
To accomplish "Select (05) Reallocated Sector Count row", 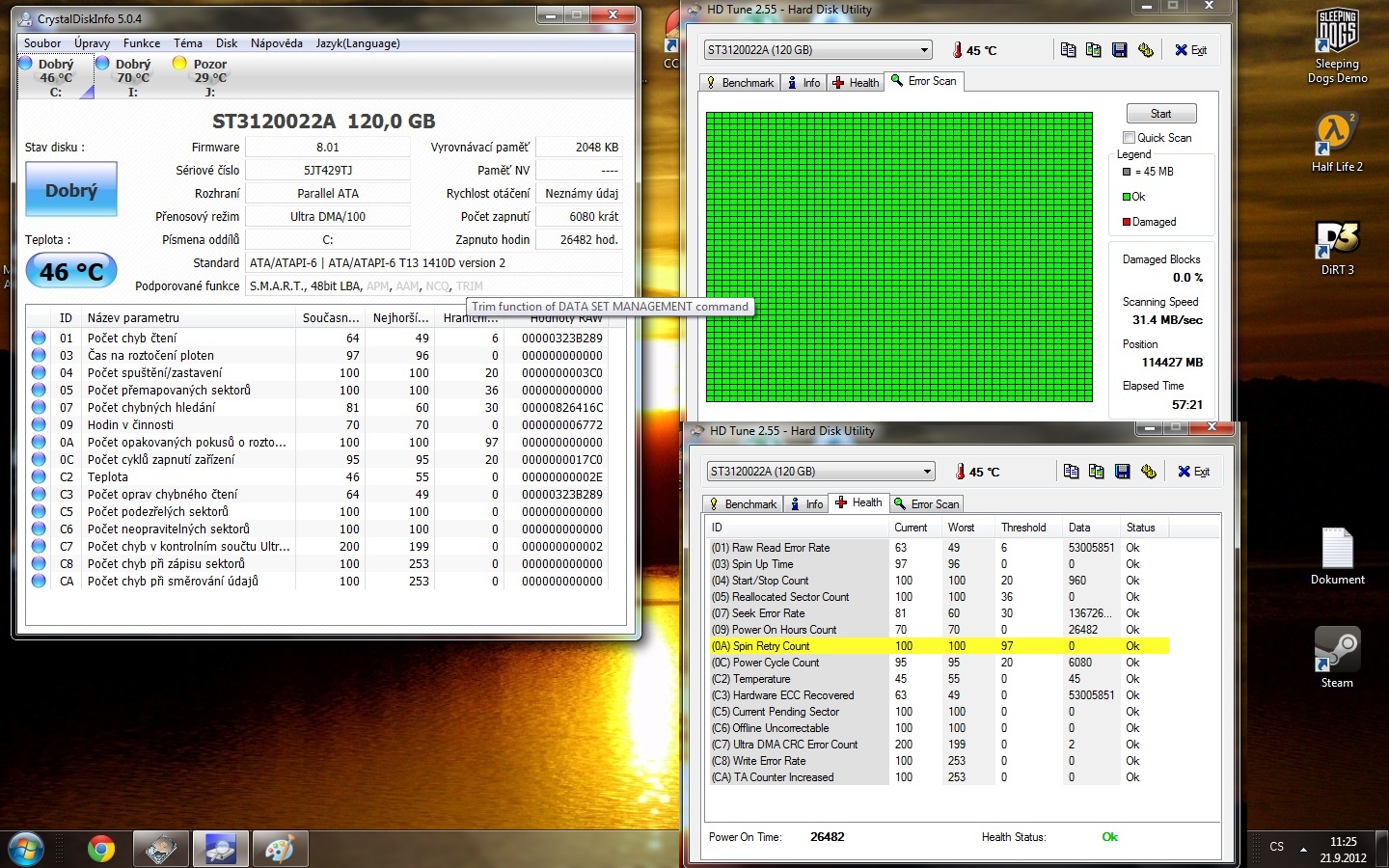I will tap(939, 597).
